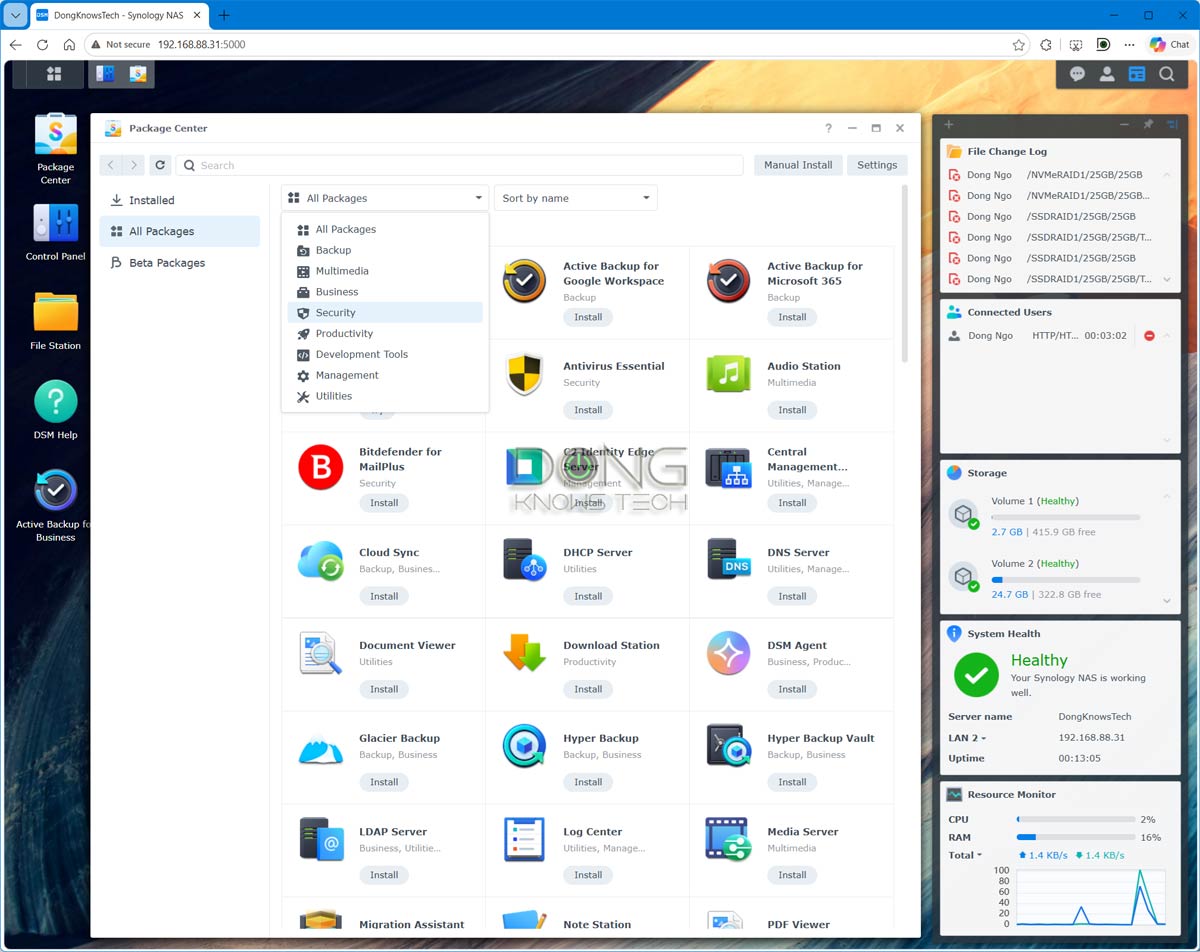Open the DSM main menu grid
The image size is (1200, 952).
tap(54, 74)
